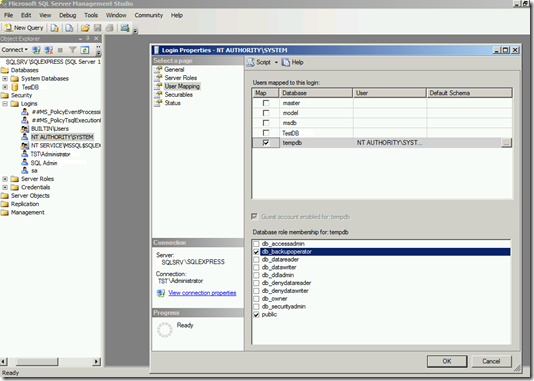The height and width of the screenshot is (381, 534).
Task: Click the db_denydatareader role checkbox
Action: [256, 283]
